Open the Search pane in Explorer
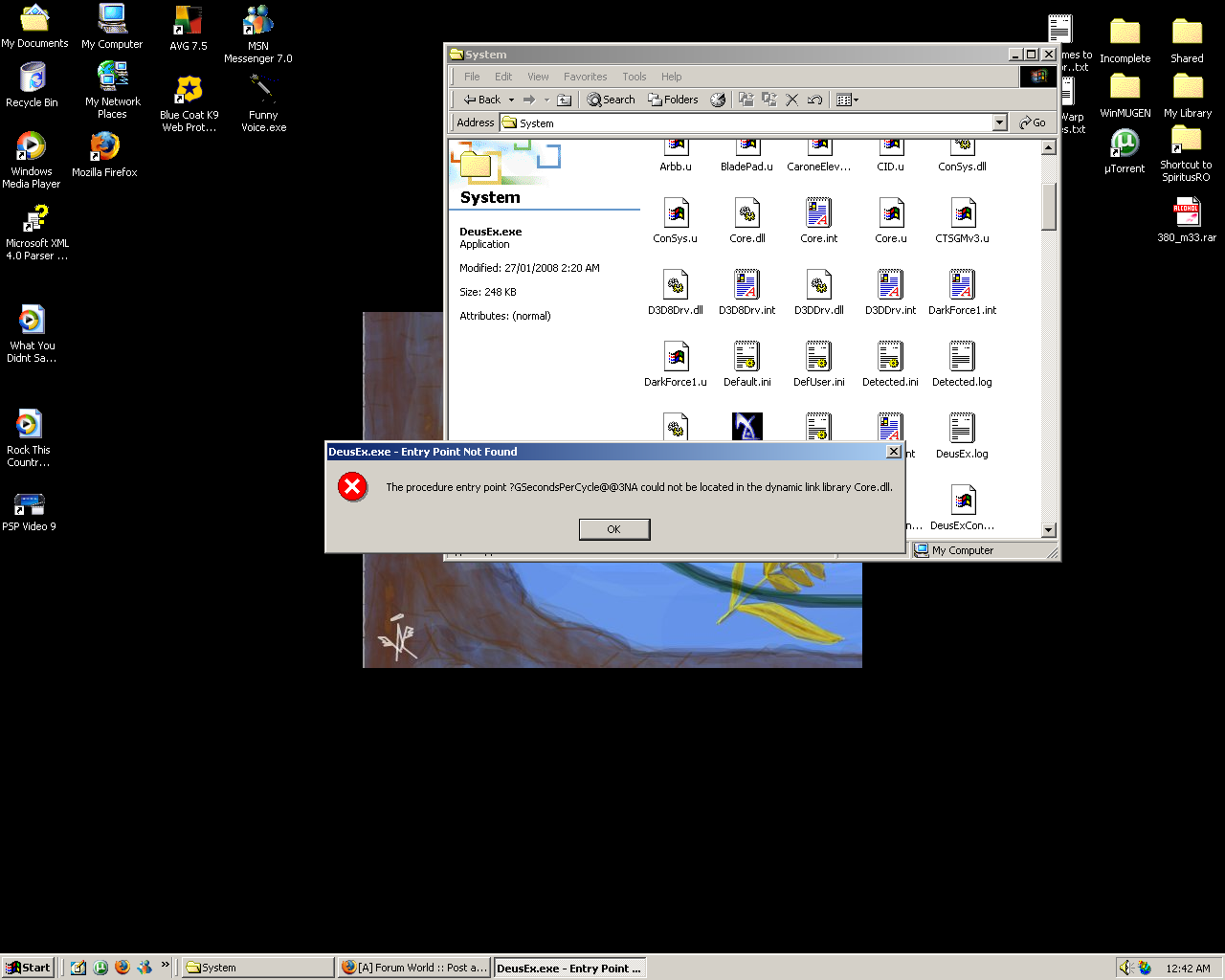 click(x=611, y=100)
